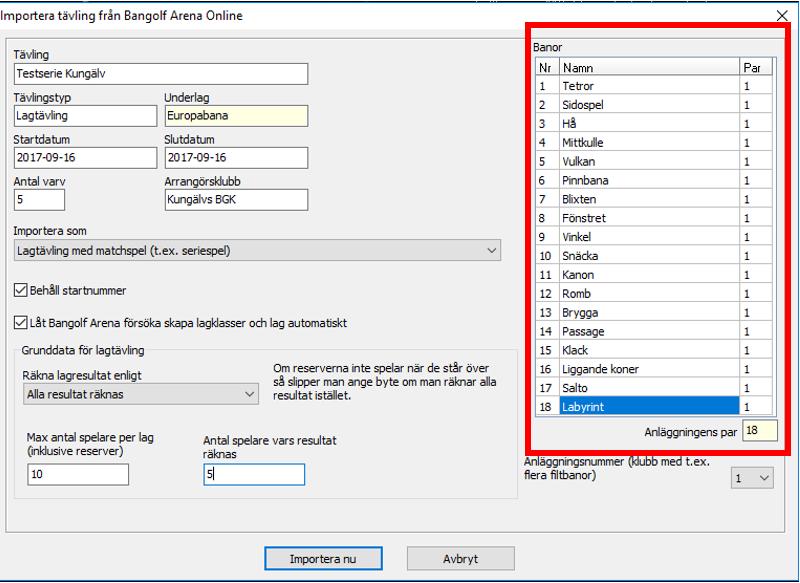Click the Antal varv field
This screenshot has width=800, height=583.
tap(39, 199)
